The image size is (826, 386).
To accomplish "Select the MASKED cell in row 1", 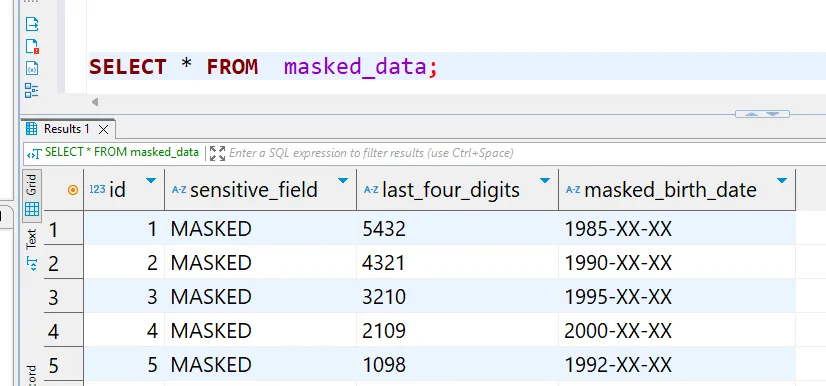I will (261, 228).
